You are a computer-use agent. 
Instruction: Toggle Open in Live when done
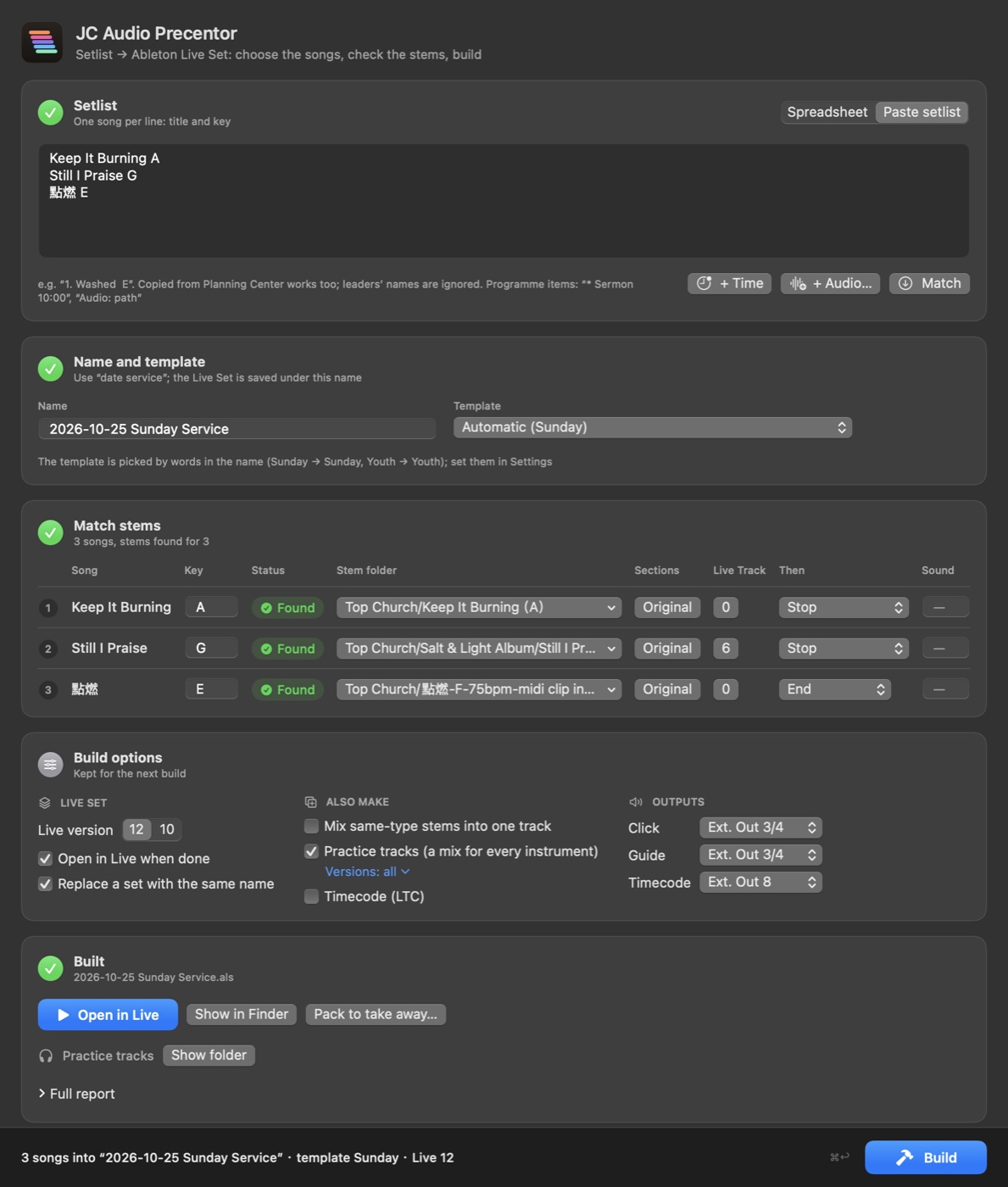point(46,859)
